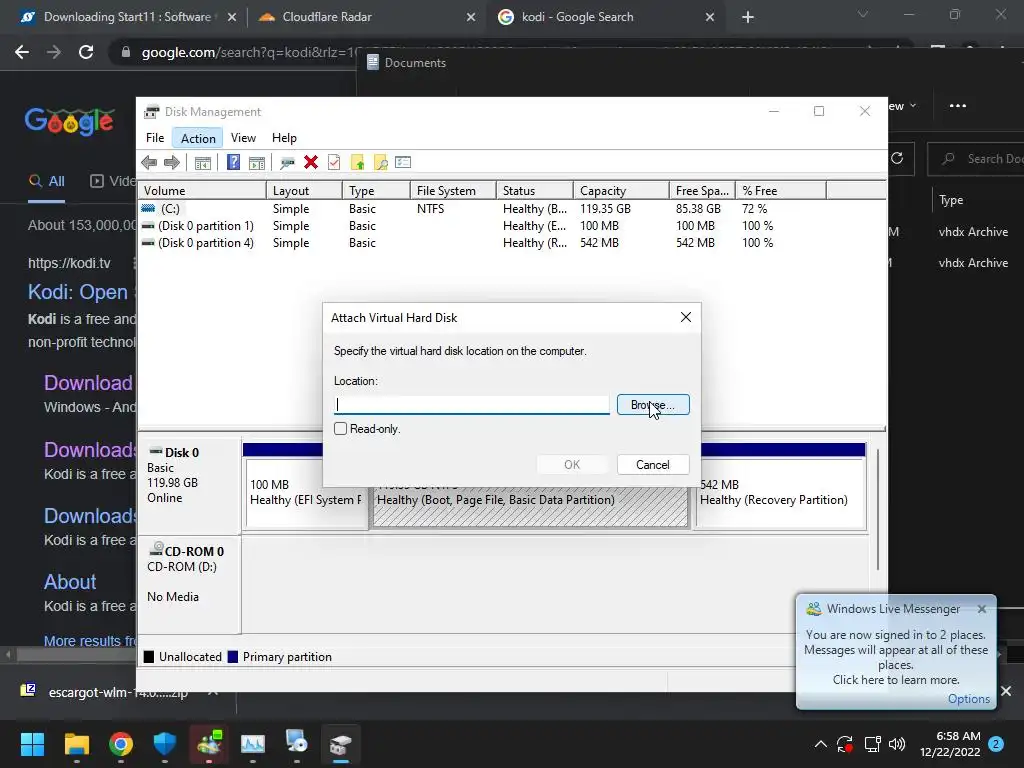This screenshot has height=768, width=1024.
Task: Open Windows Security shield on taskbar
Action: (165, 744)
